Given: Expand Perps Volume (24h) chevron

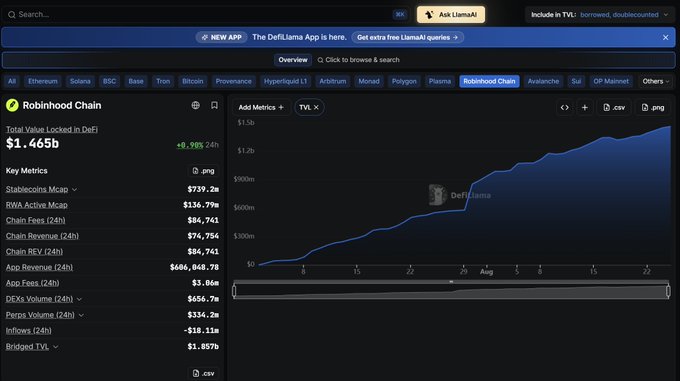Looking at the screenshot, I should tap(81, 315).
